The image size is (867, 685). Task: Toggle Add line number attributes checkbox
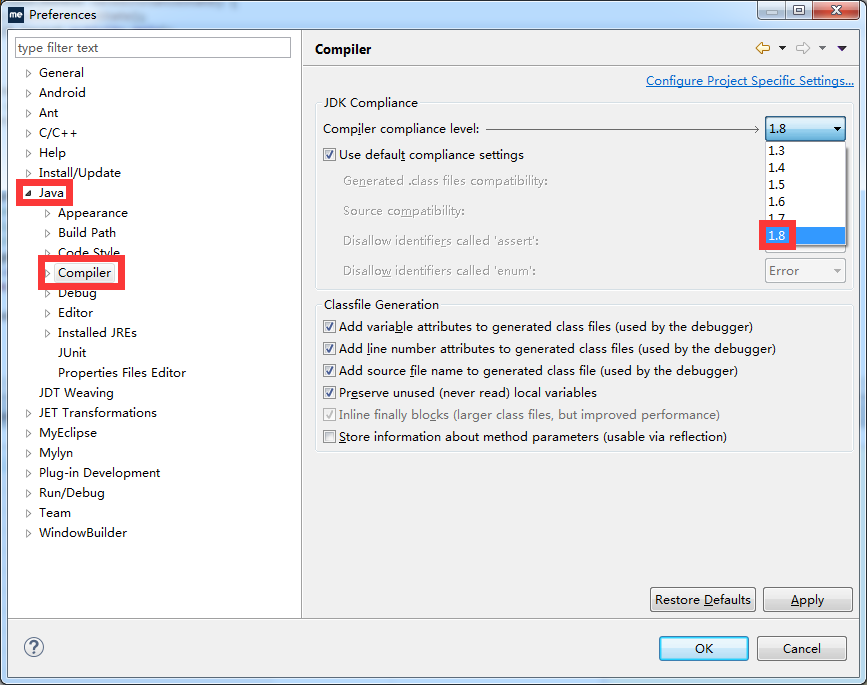pyautogui.click(x=330, y=349)
